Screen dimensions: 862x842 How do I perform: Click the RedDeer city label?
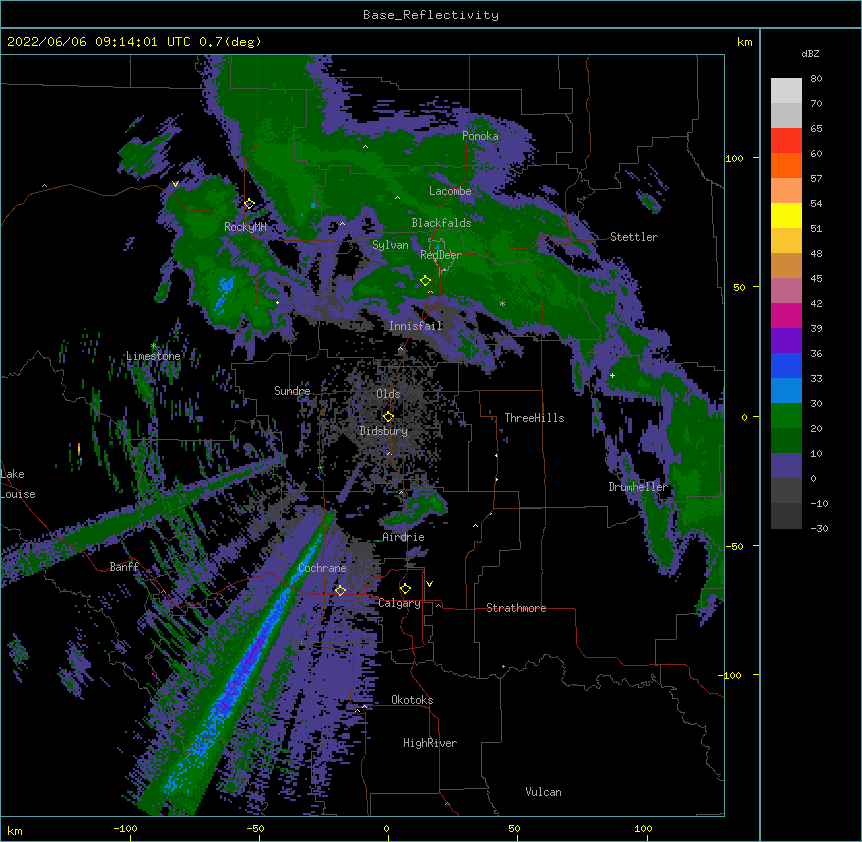[x=440, y=255]
